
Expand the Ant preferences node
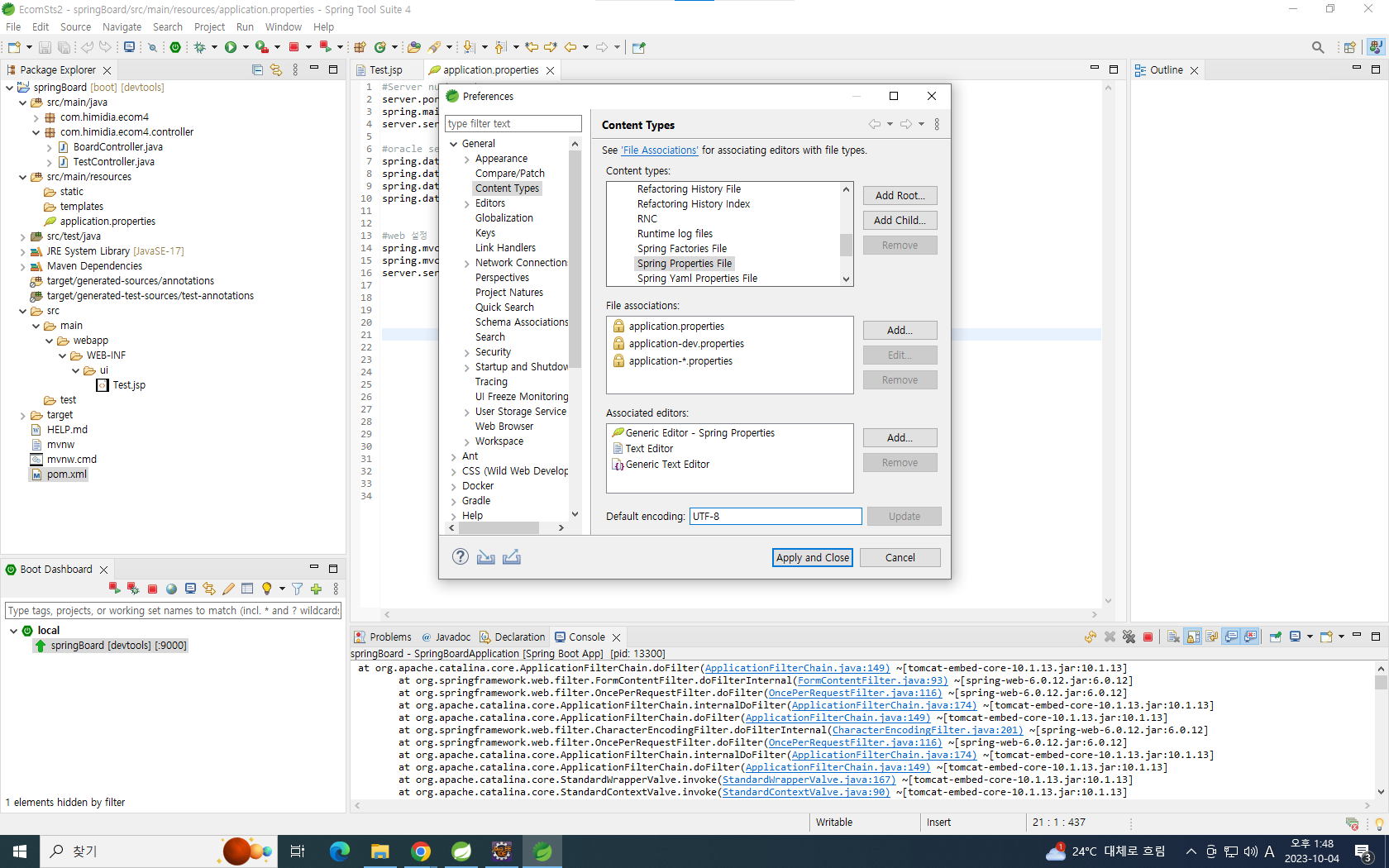(454, 456)
